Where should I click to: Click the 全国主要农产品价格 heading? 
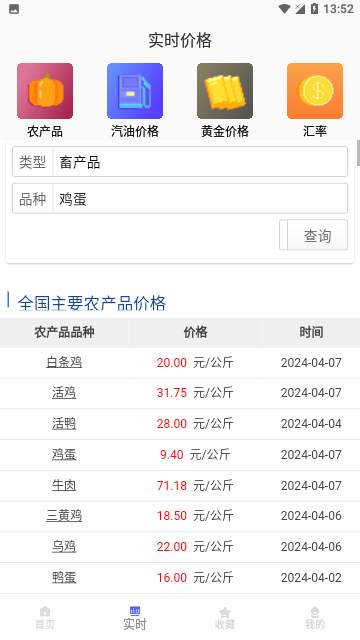[x=92, y=303]
